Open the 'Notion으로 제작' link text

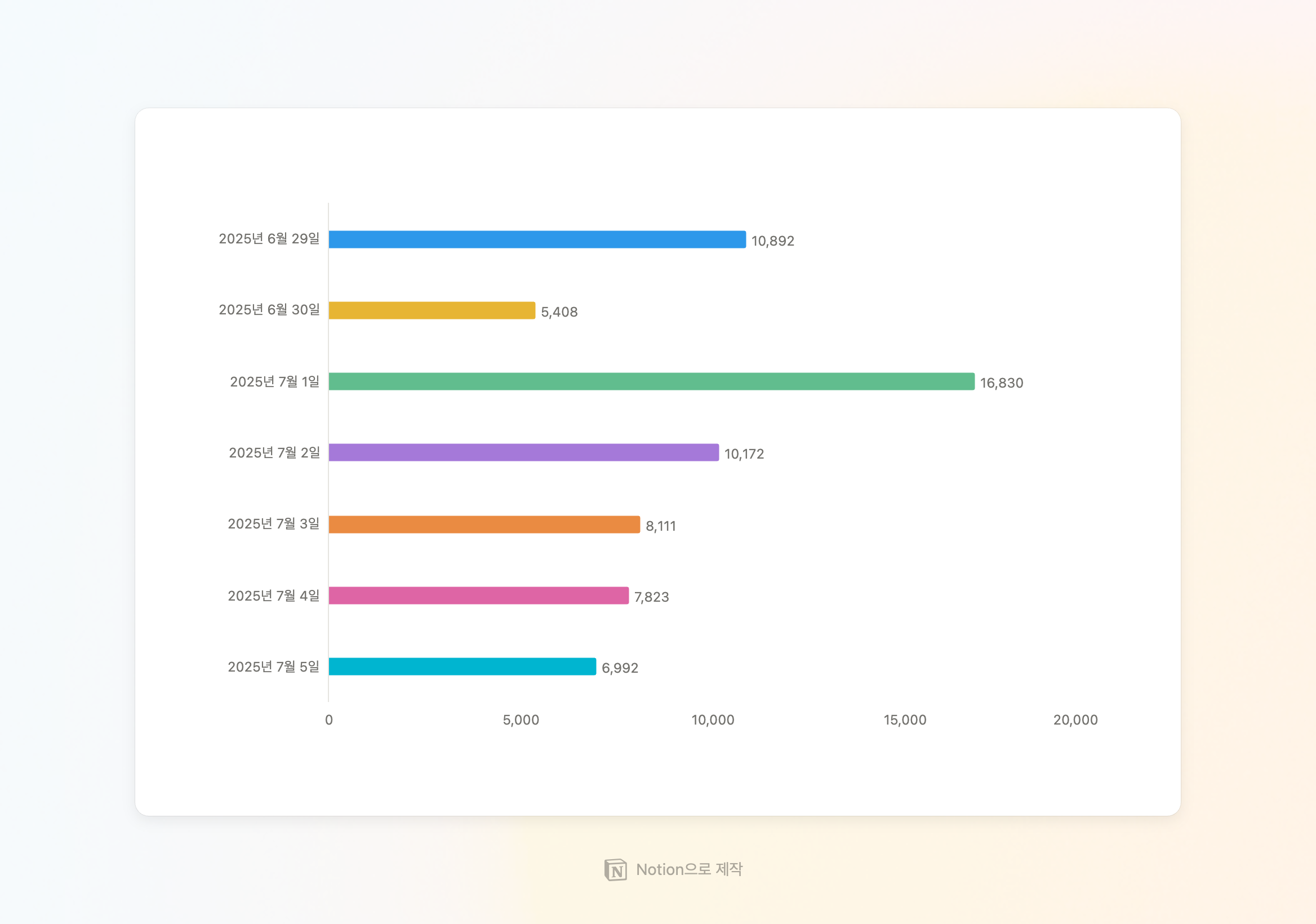click(x=688, y=869)
